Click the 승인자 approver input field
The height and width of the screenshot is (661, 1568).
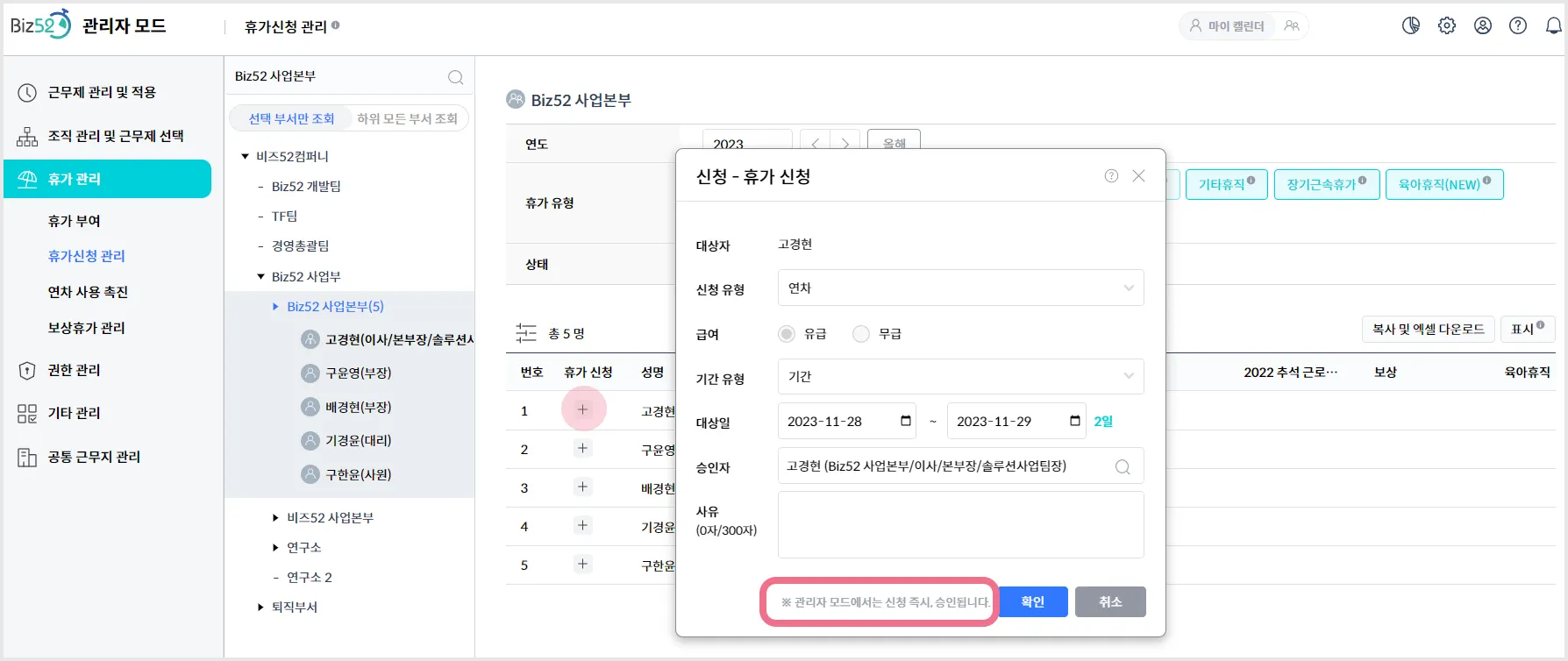[x=961, y=466]
